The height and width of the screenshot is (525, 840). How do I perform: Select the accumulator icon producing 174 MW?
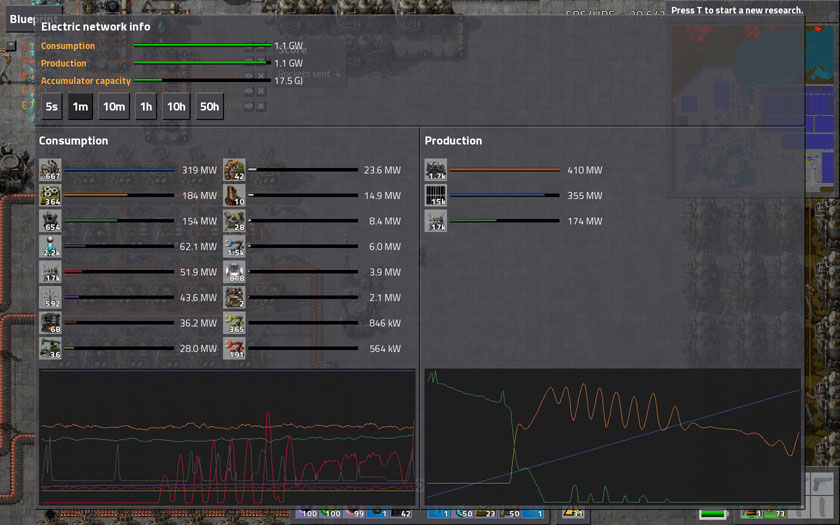[x=435, y=221]
